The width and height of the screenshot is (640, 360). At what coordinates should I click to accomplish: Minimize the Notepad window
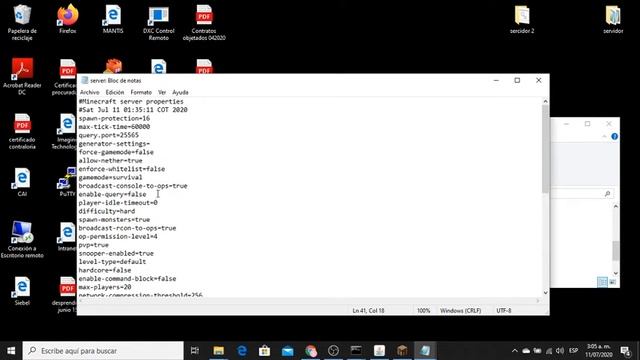(496, 80)
